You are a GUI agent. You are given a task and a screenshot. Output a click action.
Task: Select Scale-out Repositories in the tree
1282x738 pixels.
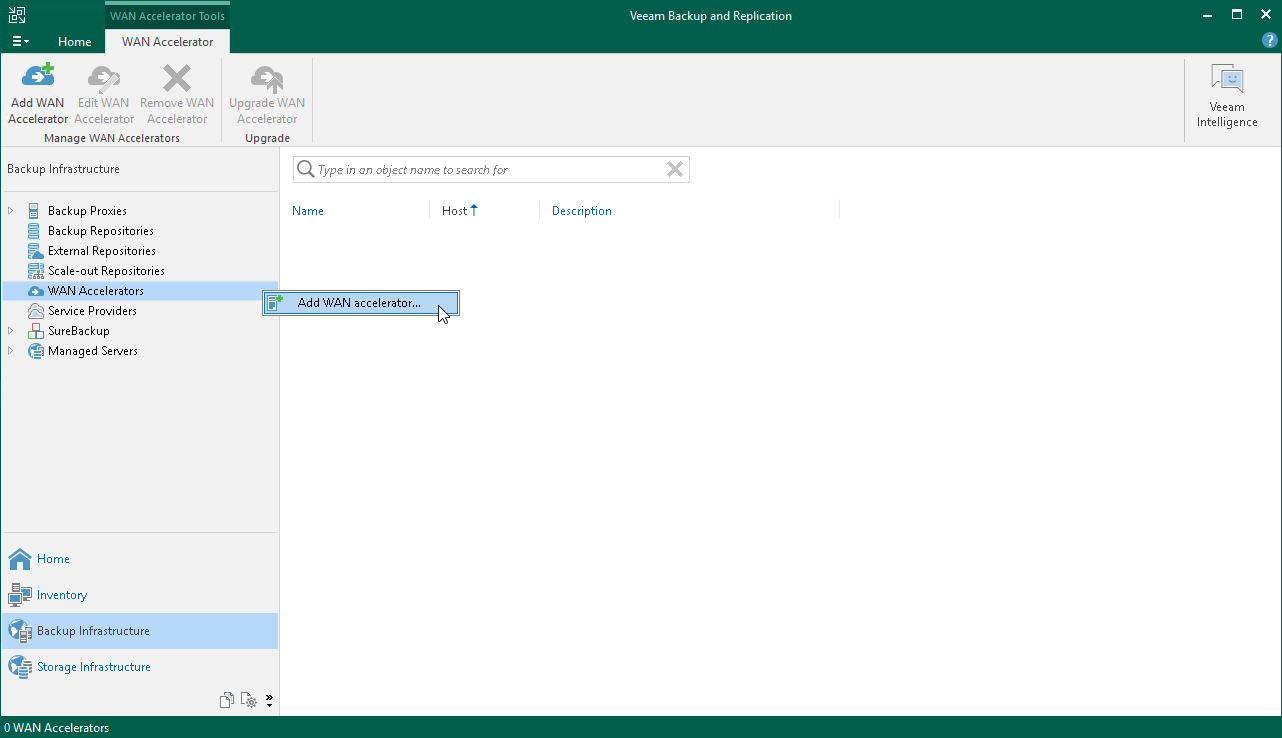(x=106, y=271)
